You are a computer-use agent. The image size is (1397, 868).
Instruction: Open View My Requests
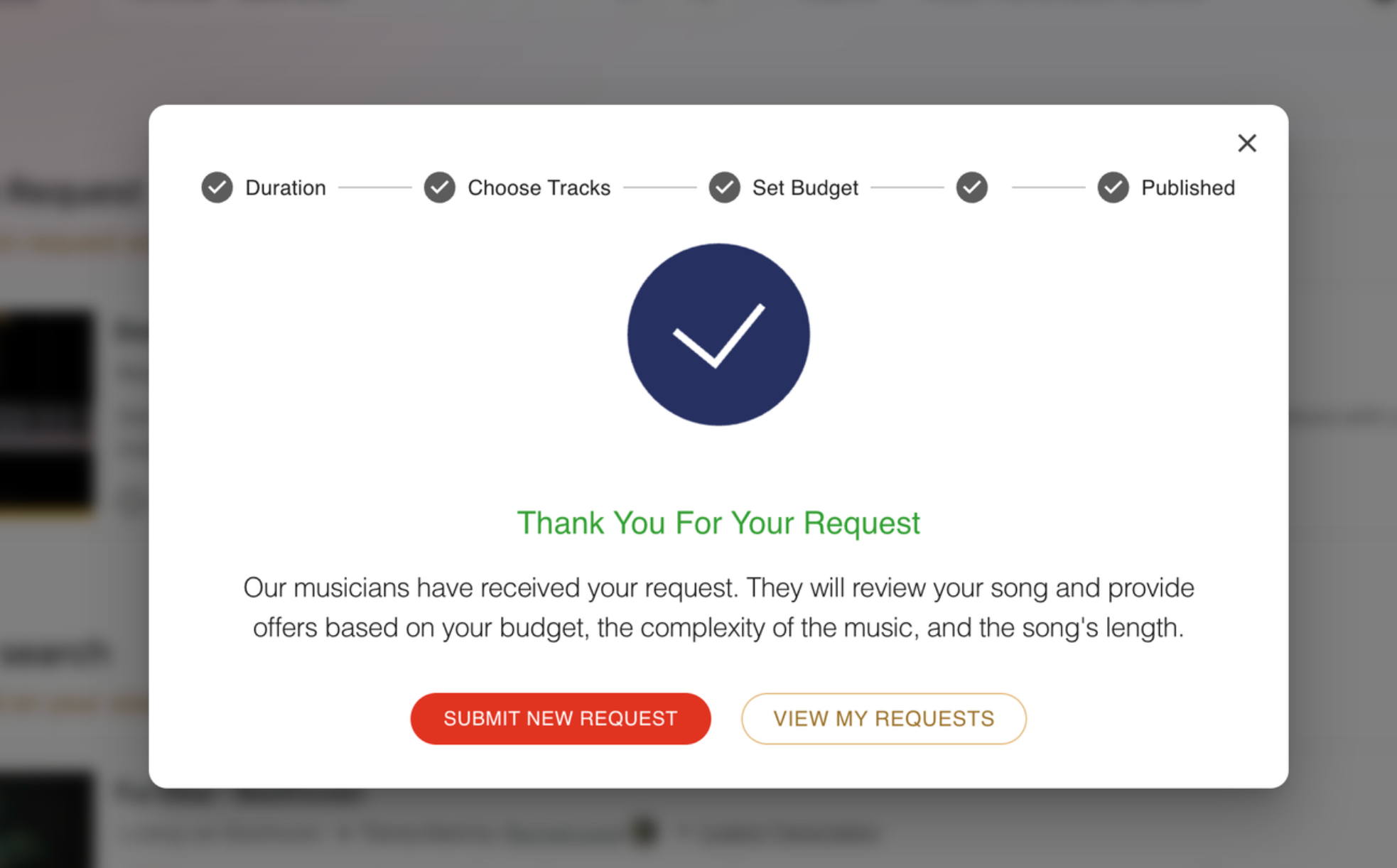[x=883, y=719]
